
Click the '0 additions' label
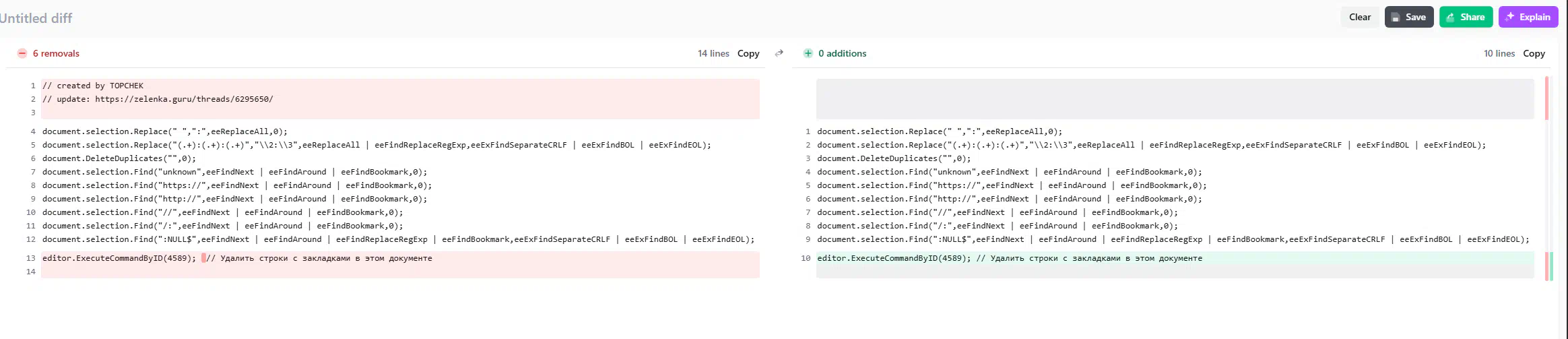pos(842,53)
